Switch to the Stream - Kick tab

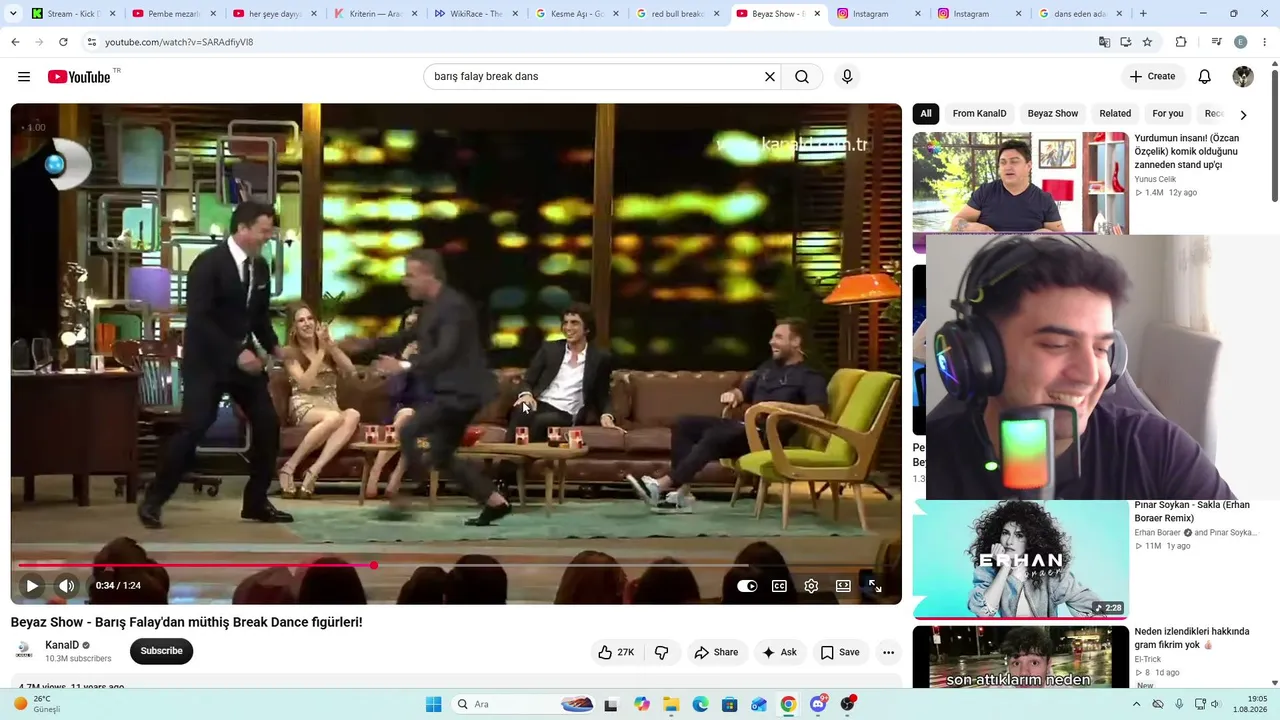pos(72,14)
